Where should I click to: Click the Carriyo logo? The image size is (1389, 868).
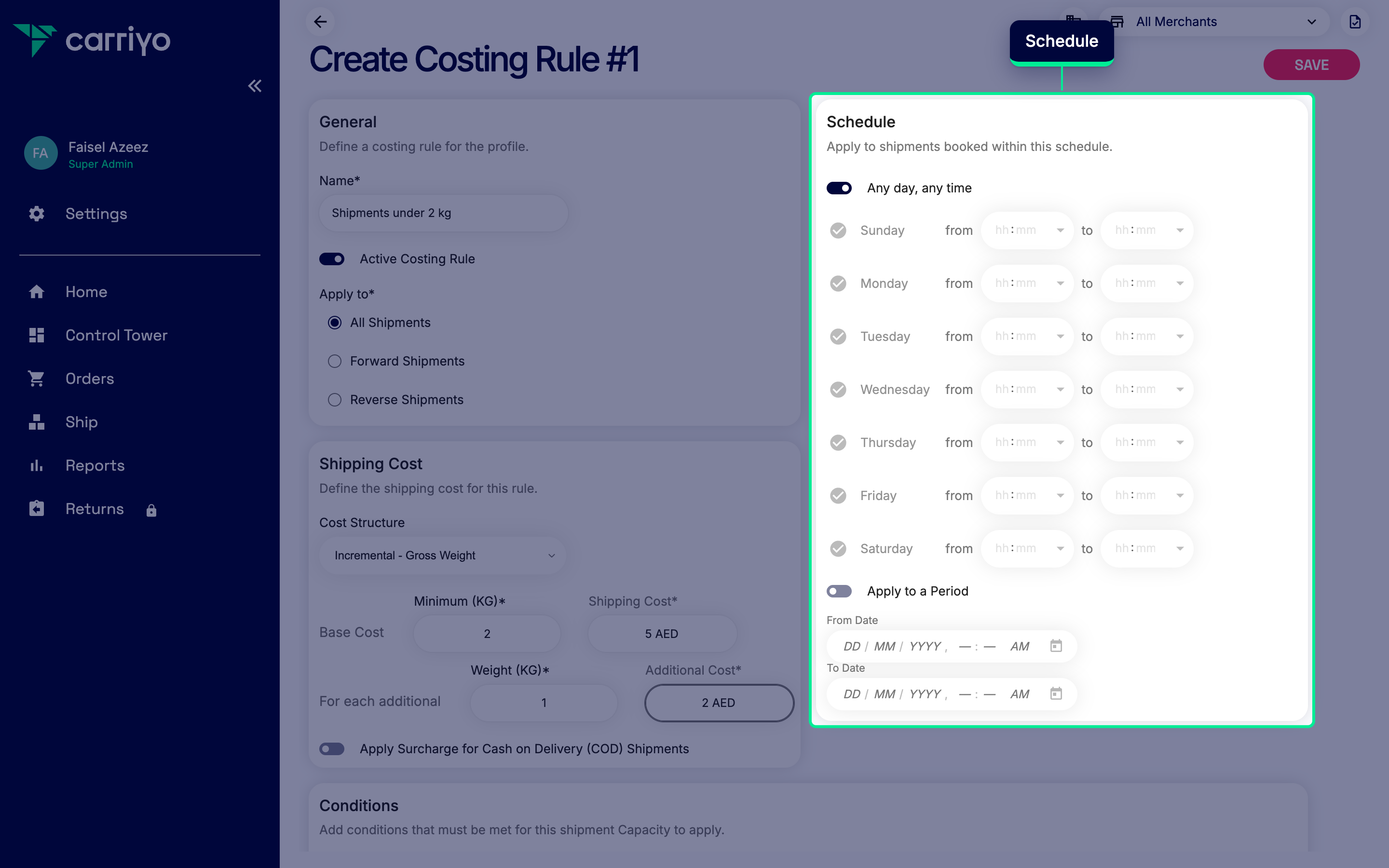coord(92,40)
